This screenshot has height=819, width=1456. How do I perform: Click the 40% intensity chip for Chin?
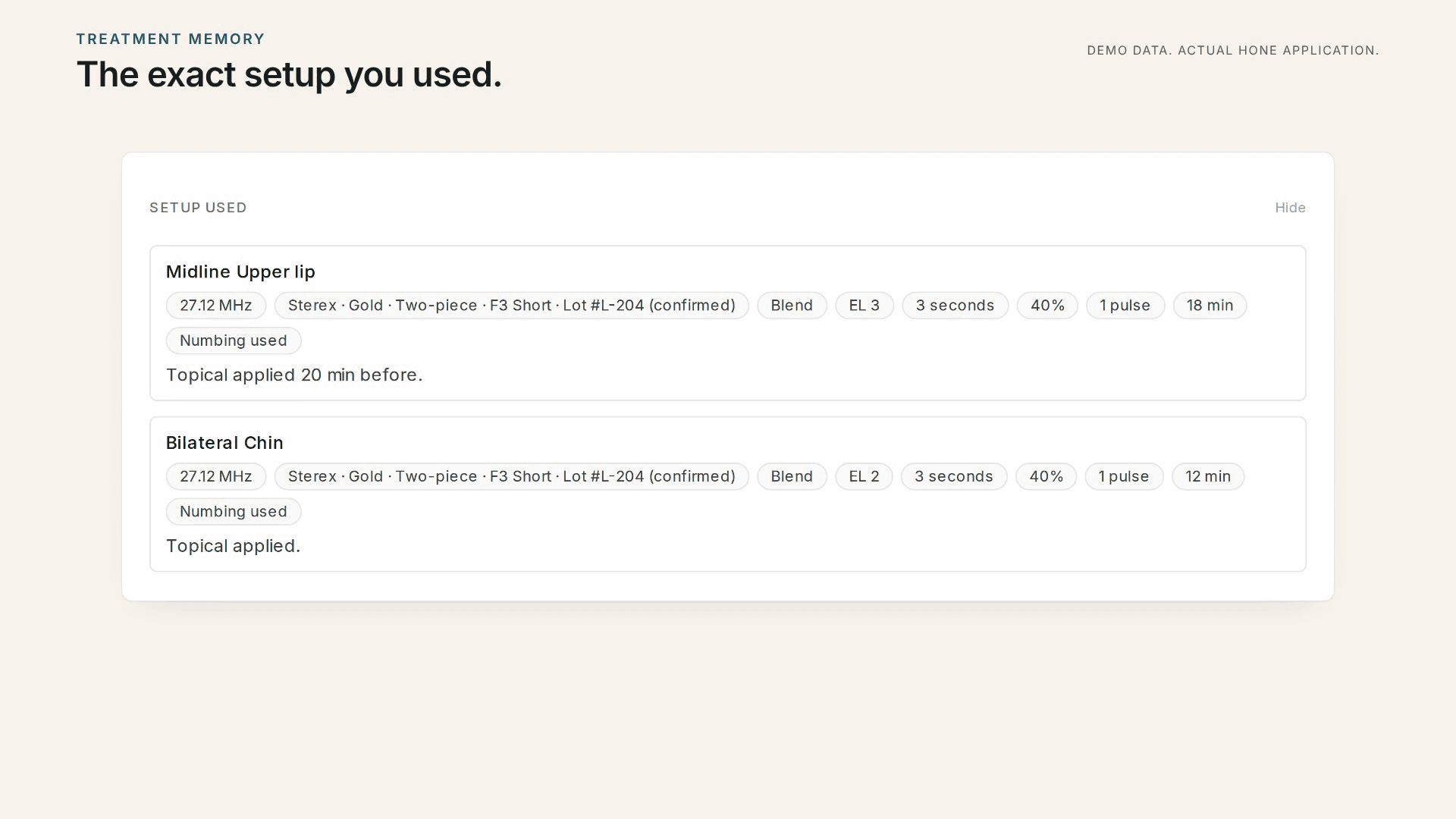[x=1046, y=477]
